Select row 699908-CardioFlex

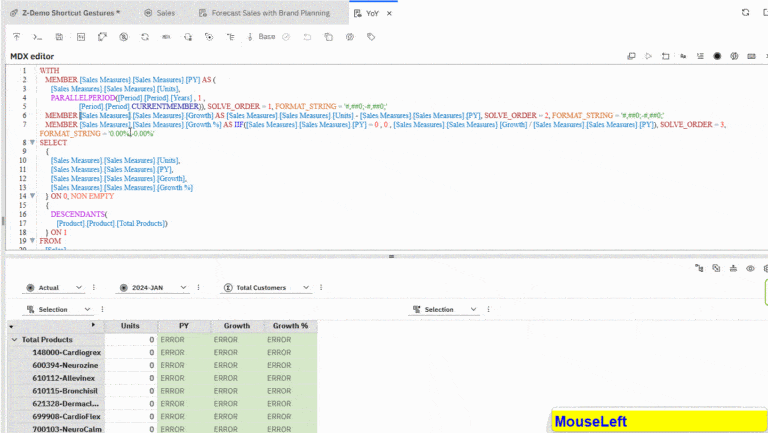coord(56,416)
